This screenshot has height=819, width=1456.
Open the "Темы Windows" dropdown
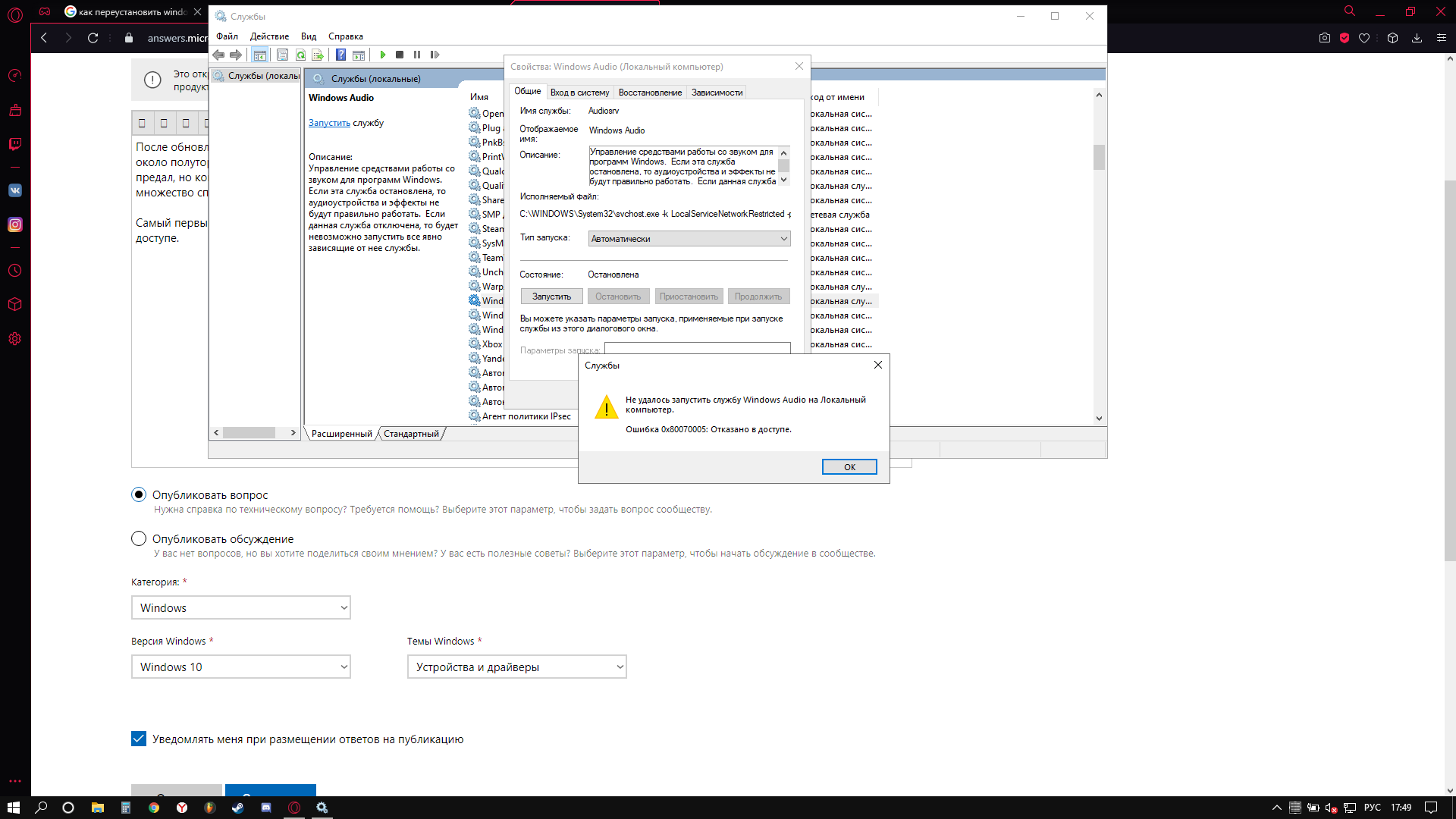tap(517, 667)
